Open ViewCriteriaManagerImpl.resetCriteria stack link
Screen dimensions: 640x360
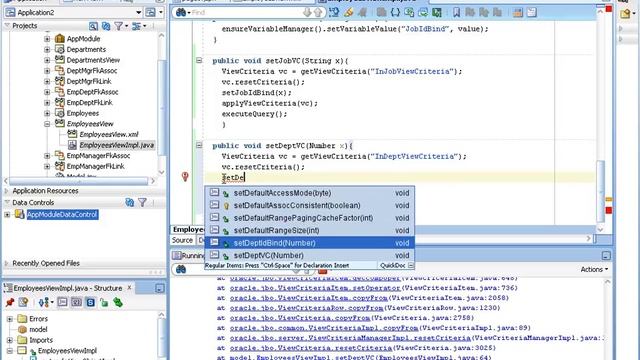click(x=350, y=338)
